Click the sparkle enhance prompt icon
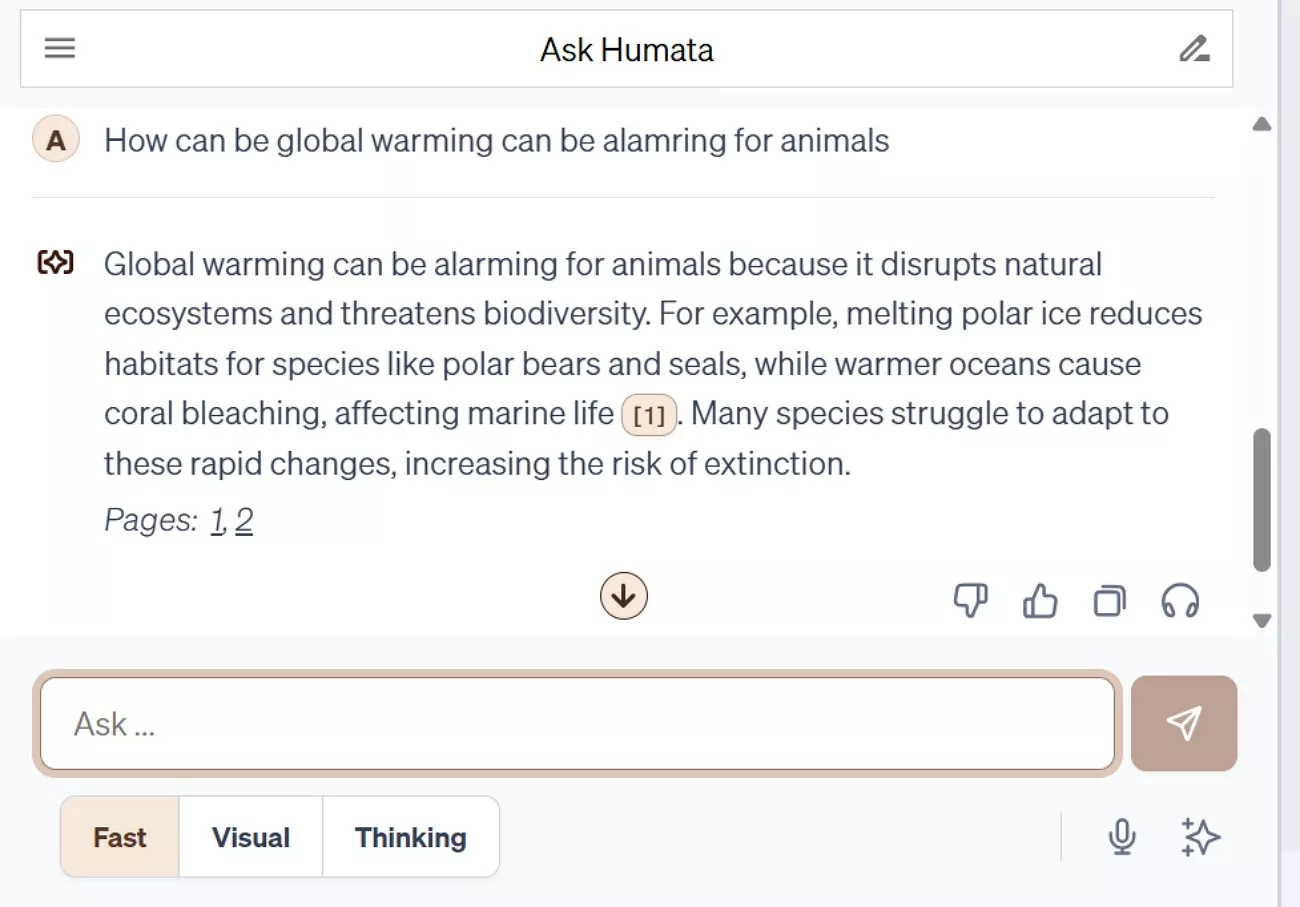Viewport: 1300px width, 907px height. pos(1200,837)
